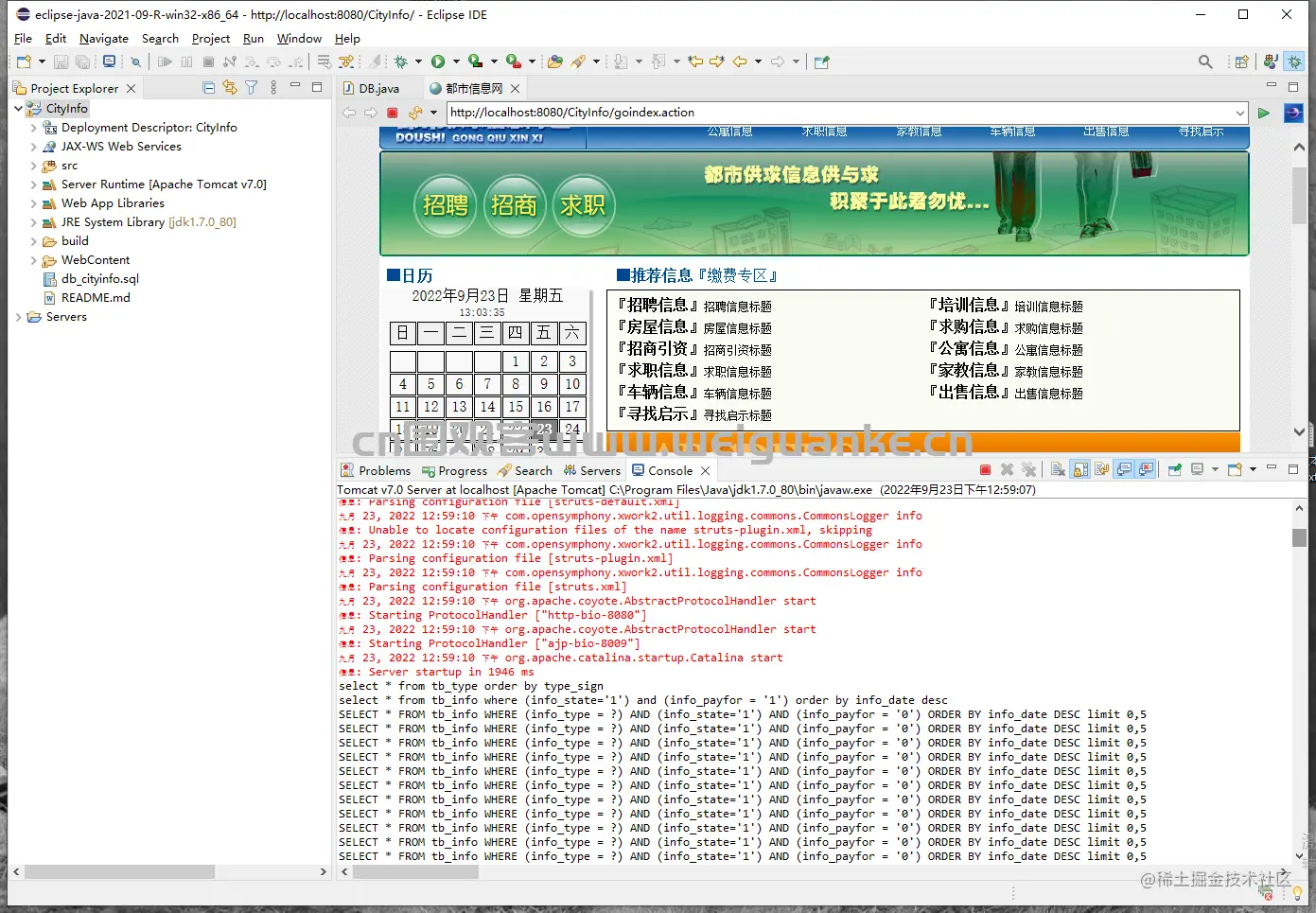This screenshot has width=1316, height=913.
Task: Open the Filter icon in Project Explorer
Action: 252,88
